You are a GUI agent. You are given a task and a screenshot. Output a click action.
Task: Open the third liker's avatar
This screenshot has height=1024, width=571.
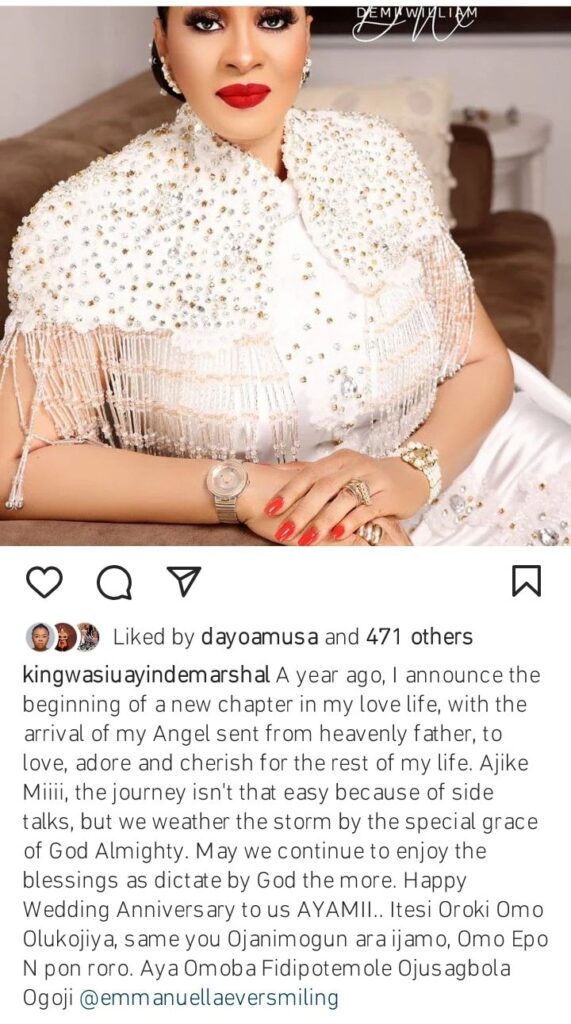pos(88,636)
